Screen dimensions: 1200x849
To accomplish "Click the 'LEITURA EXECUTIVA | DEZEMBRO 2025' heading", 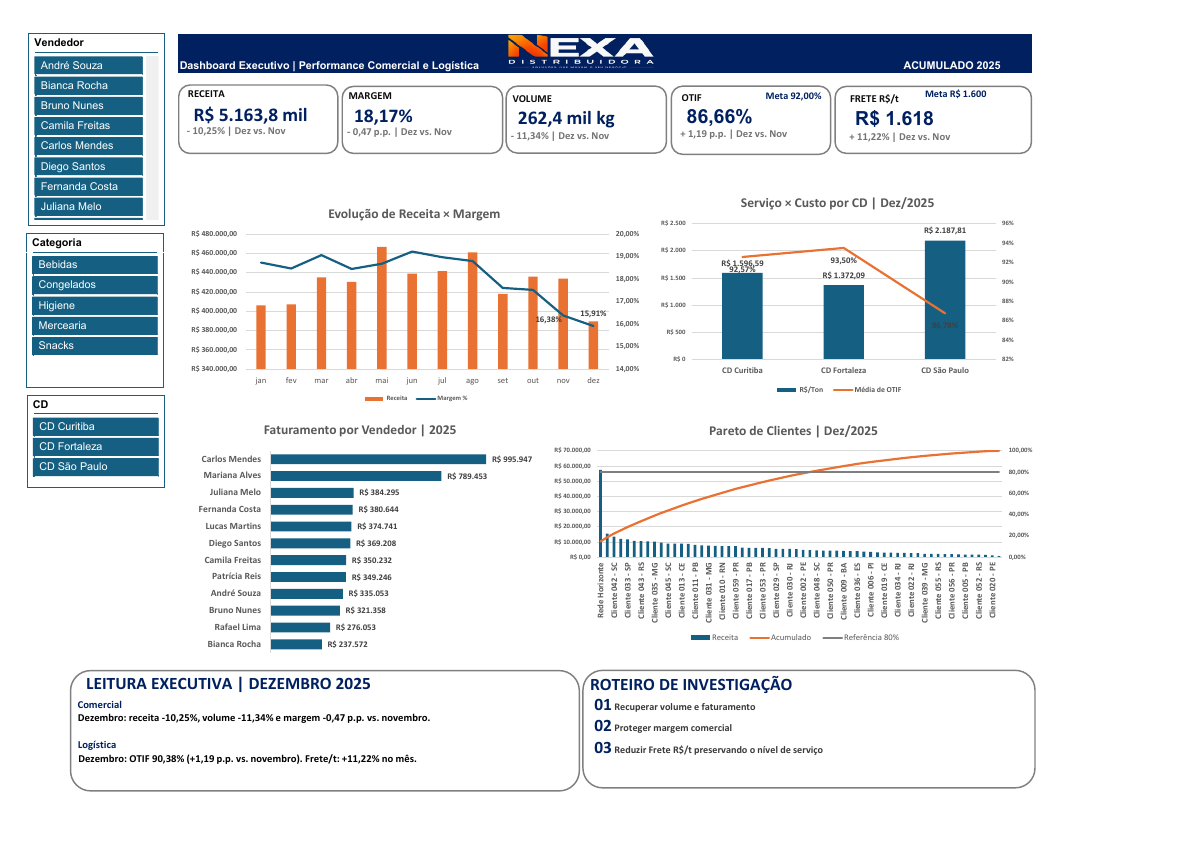I will coord(229,684).
